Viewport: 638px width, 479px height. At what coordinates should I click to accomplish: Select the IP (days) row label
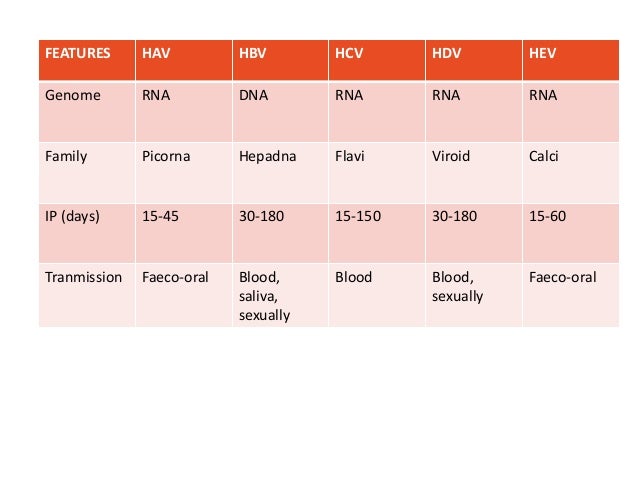[x=87, y=233]
